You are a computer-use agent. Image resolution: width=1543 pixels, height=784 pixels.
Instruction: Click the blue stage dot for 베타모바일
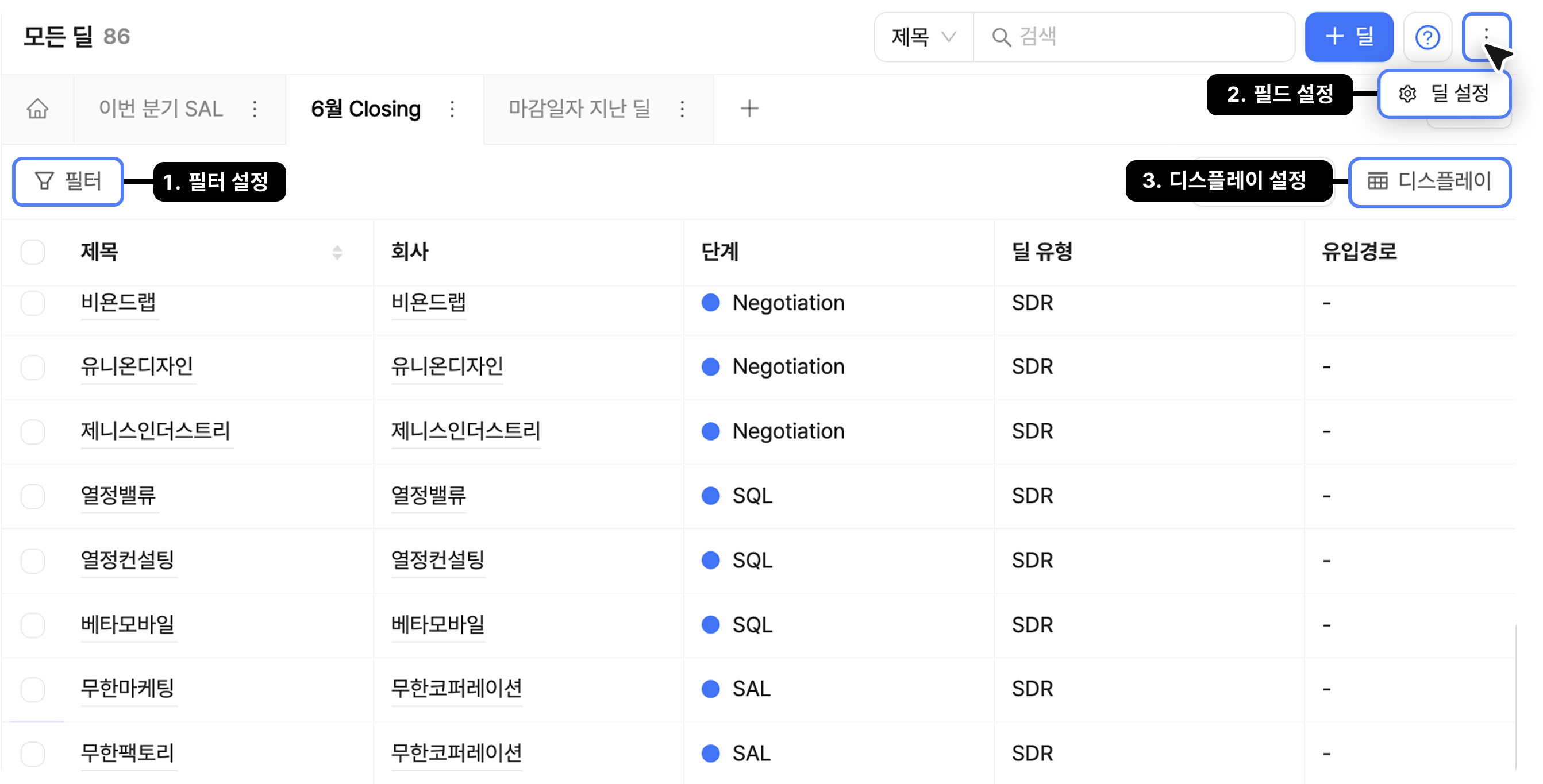[710, 625]
